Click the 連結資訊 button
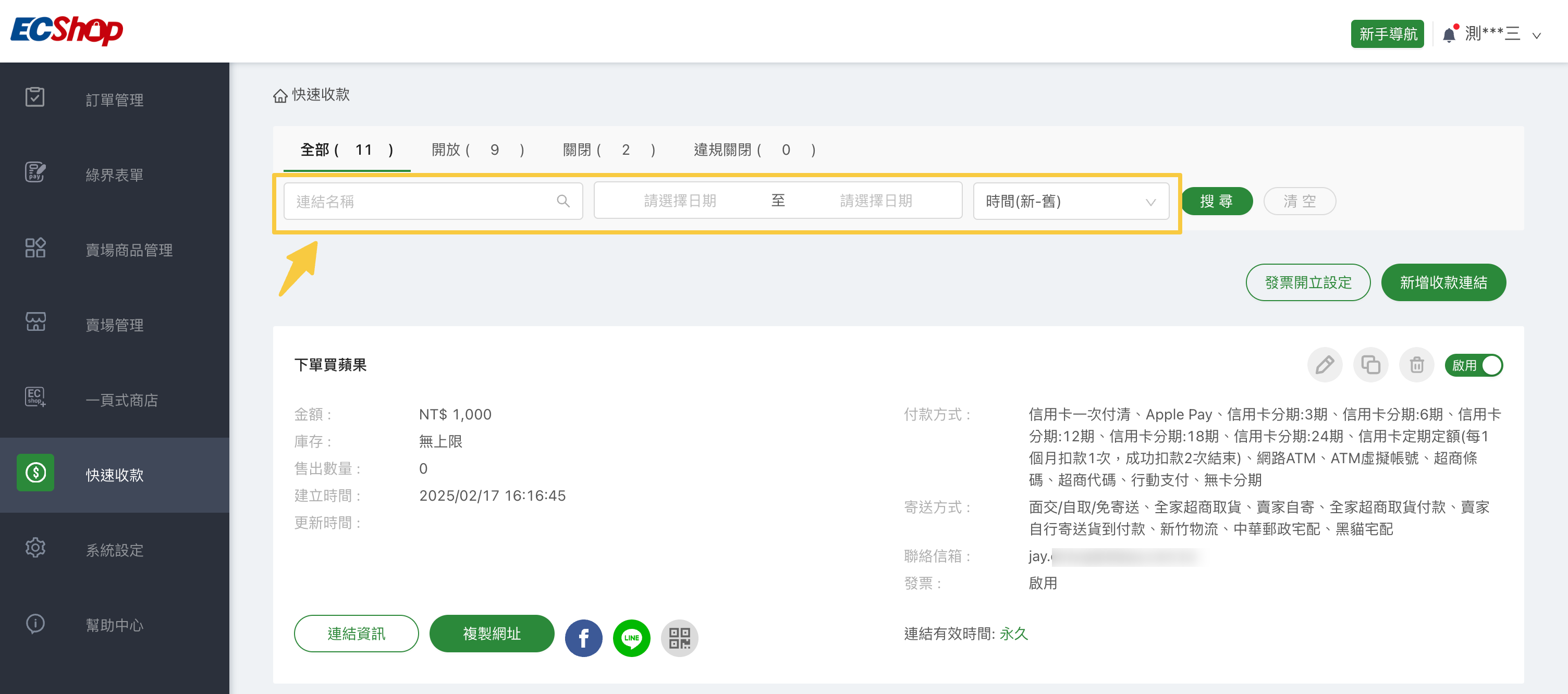Viewport: 1568px width, 694px height. click(x=357, y=634)
